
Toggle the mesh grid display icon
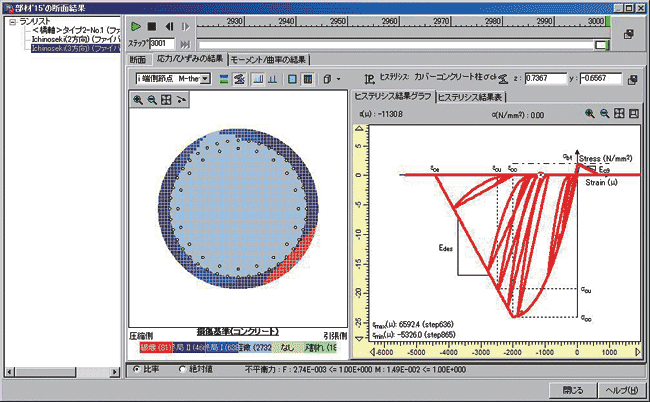[x=308, y=79]
